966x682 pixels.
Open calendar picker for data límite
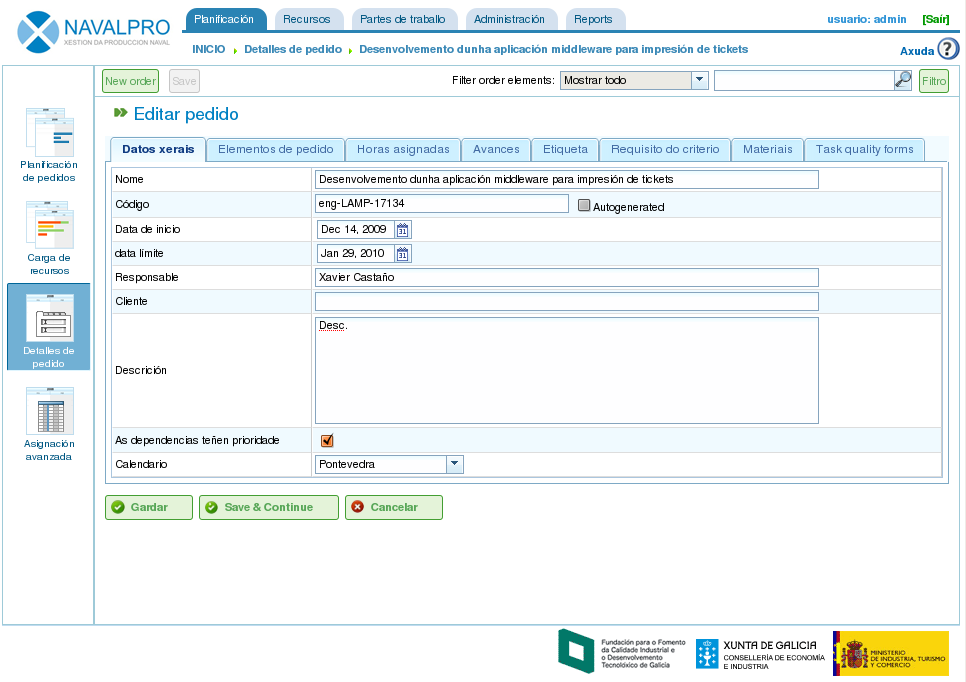click(x=403, y=254)
